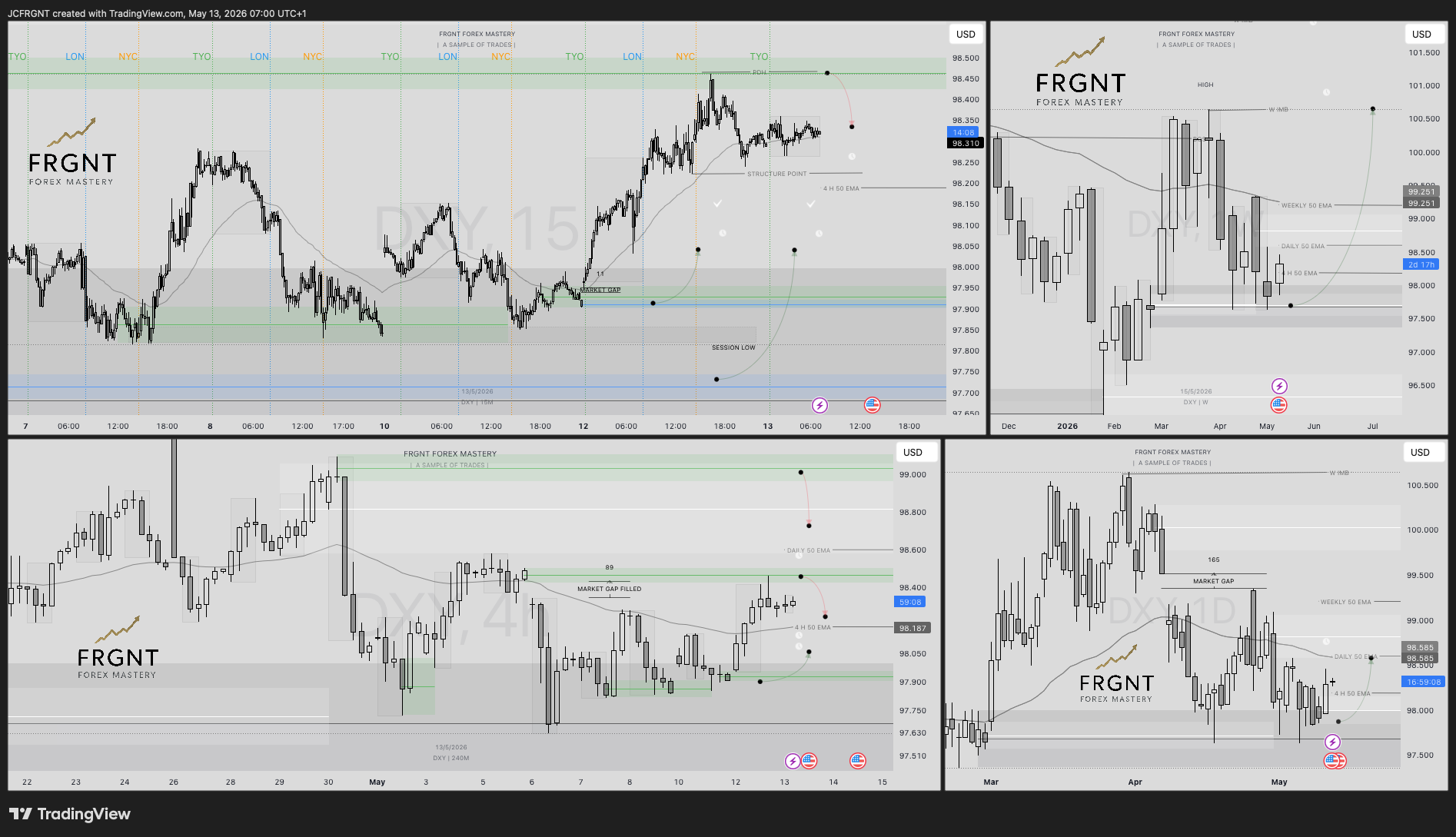Viewport: 1456px width, 837px height.
Task: Select the US flag icon near date 14 on 4H chart
Action: [x=858, y=761]
